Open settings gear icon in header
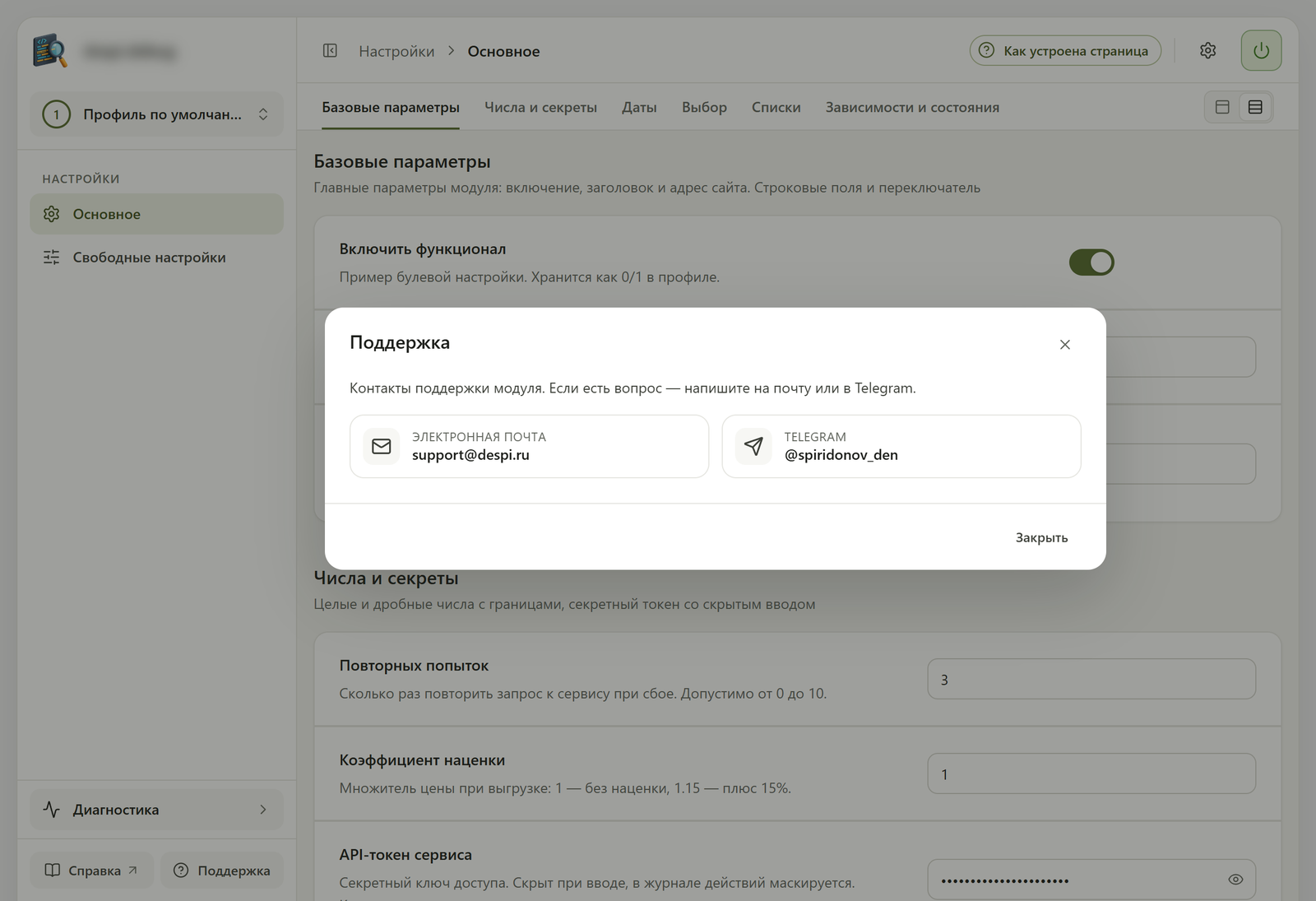Viewport: 1316px width, 901px height. pyautogui.click(x=1207, y=51)
